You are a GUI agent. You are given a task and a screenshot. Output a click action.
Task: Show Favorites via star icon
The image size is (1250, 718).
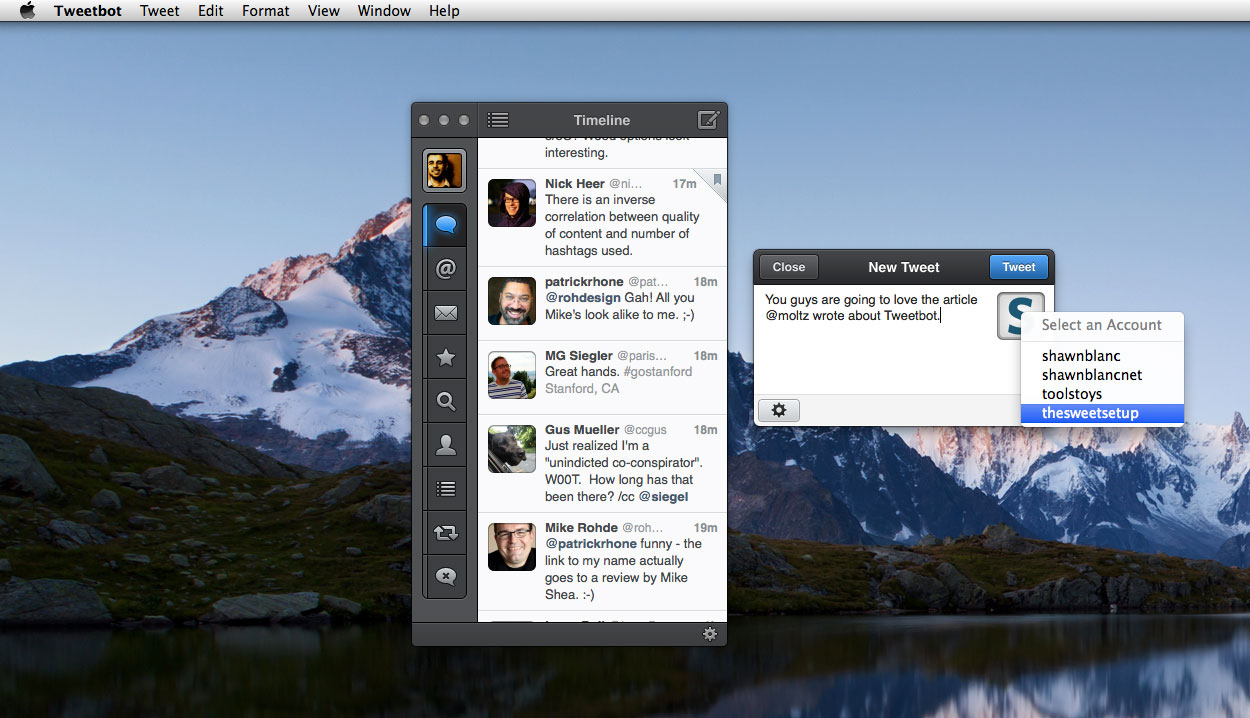[446, 358]
